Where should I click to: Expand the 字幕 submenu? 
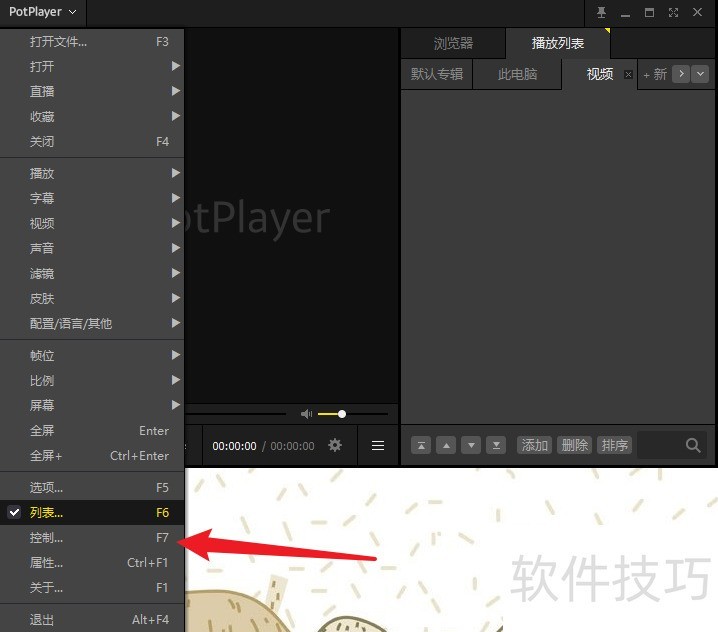[92, 198]
